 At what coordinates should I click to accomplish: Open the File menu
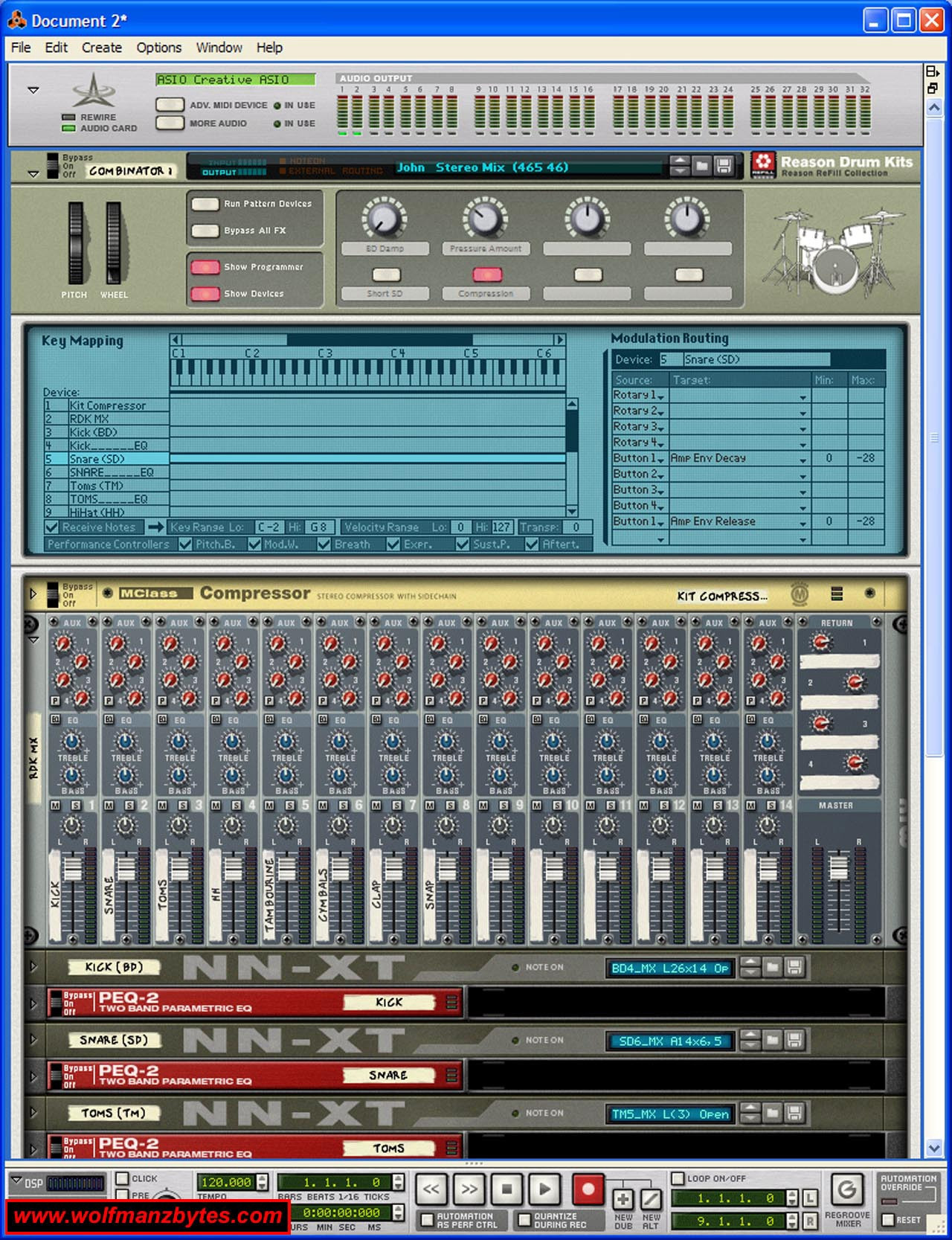[x=21, y=48]
